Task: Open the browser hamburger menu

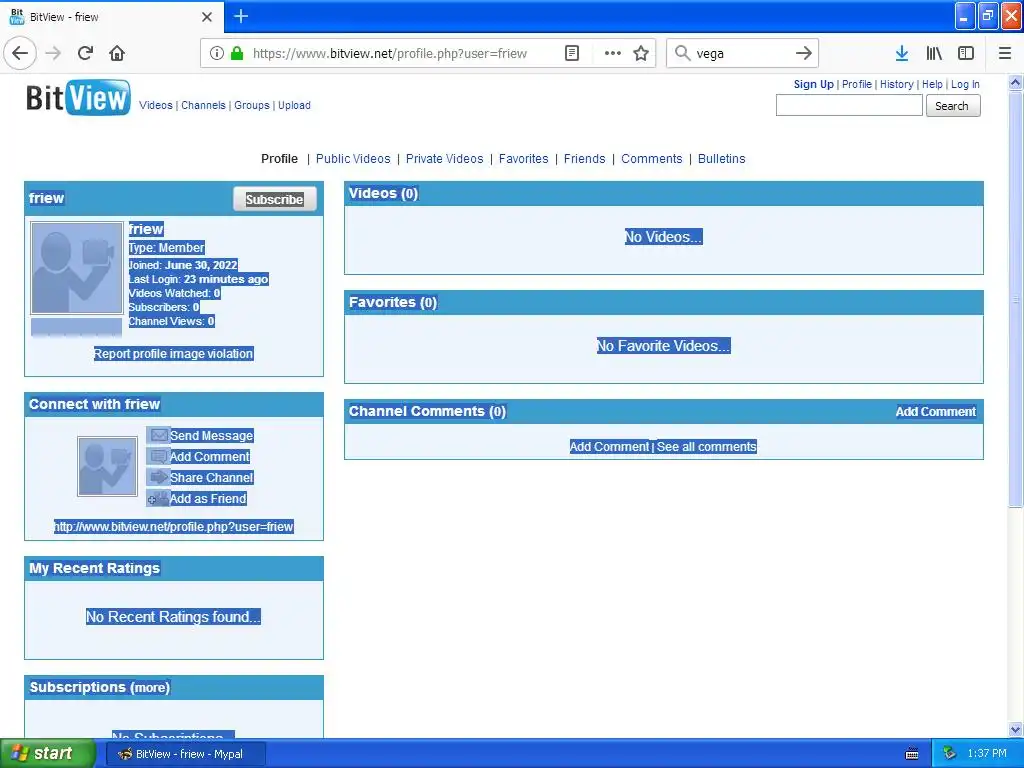Action: (1005, 54)
